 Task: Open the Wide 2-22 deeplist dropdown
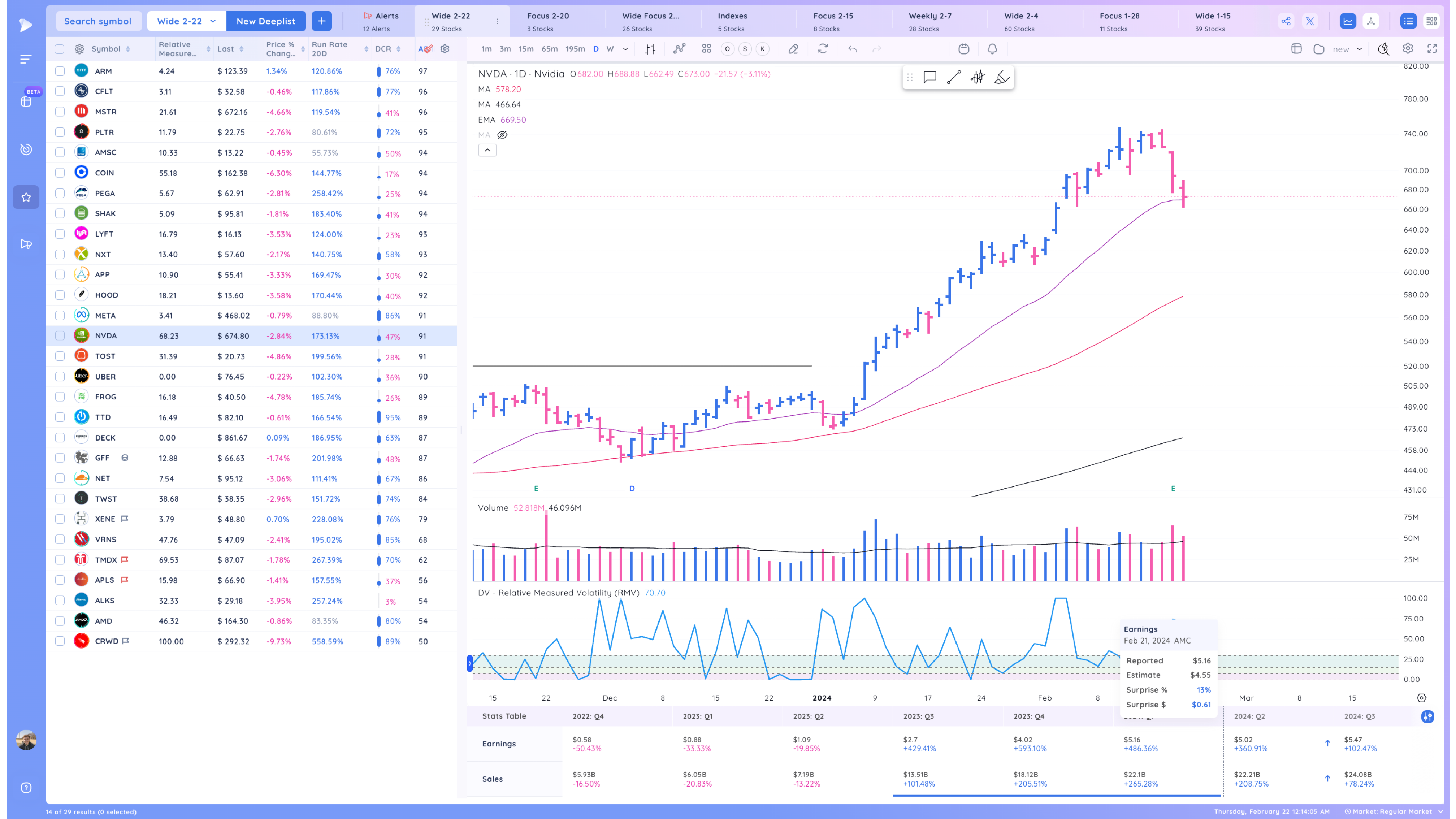[187, 21]
